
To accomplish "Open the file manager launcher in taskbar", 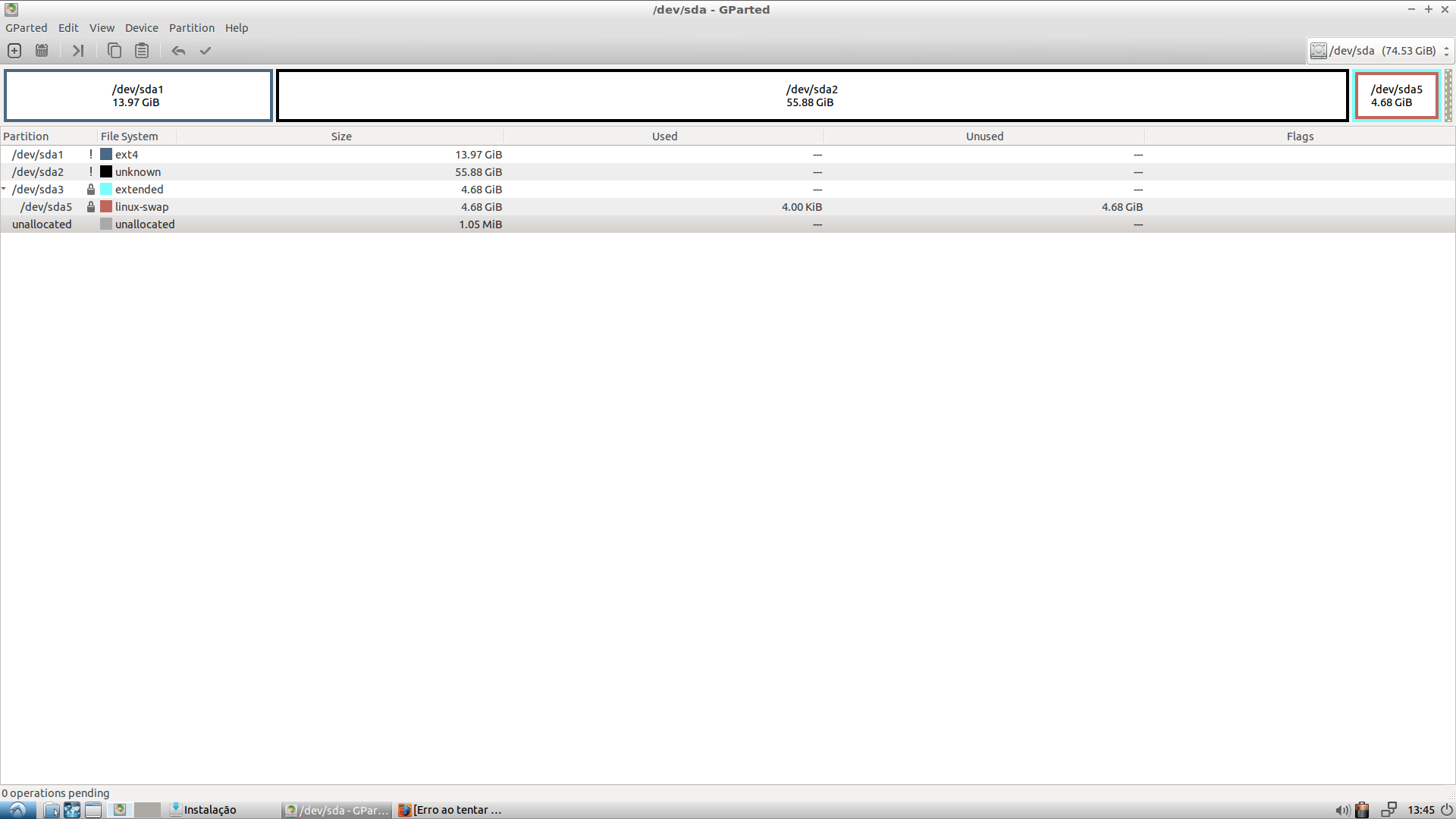I will 52,810.
